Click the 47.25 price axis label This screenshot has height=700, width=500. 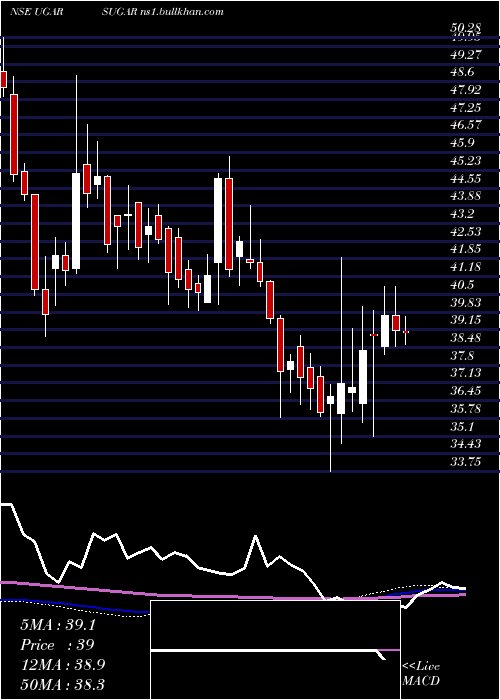point(467,108)
